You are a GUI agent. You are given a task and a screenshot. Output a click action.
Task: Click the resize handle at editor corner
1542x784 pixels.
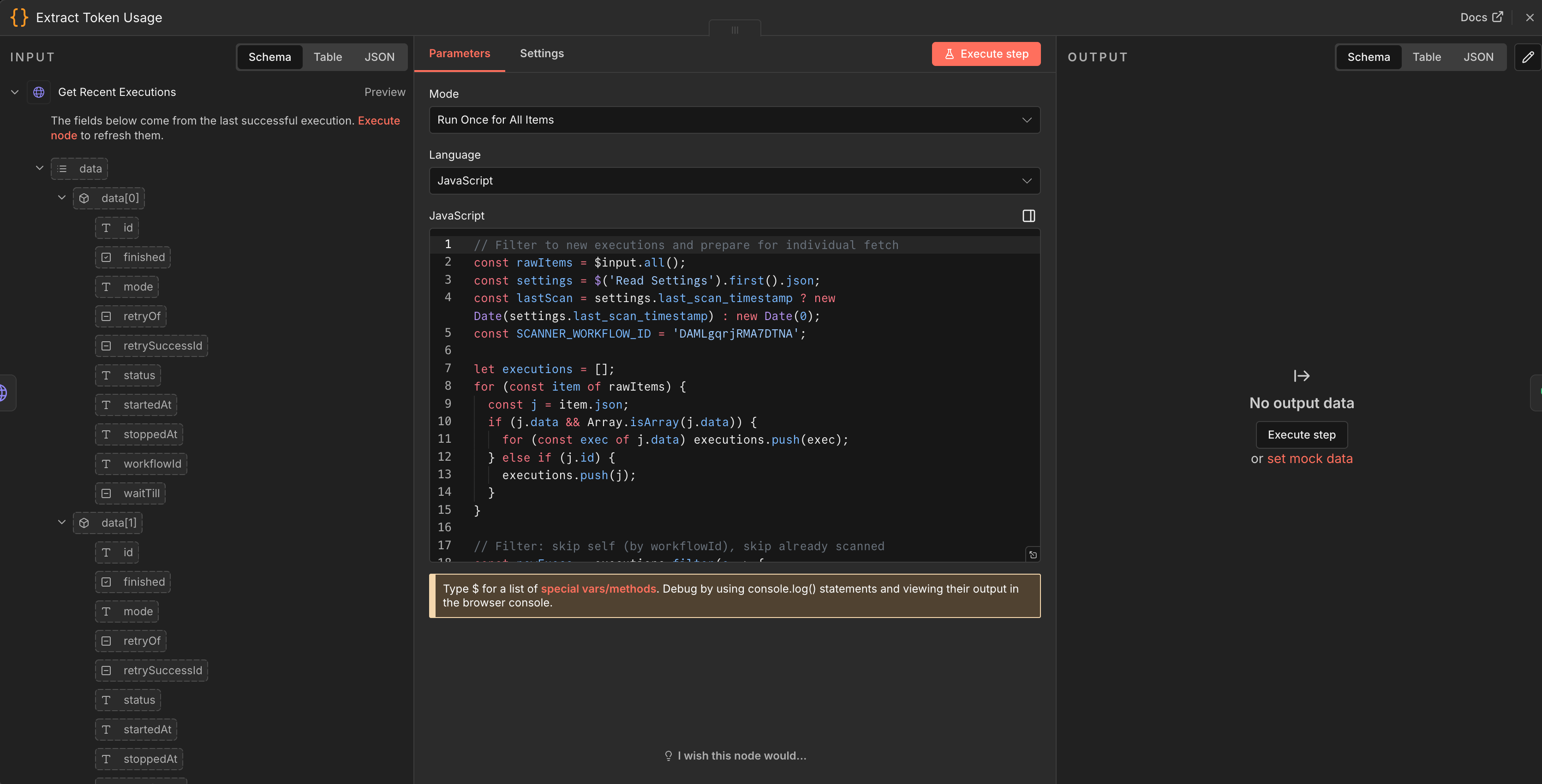[x=1033, y=555]
